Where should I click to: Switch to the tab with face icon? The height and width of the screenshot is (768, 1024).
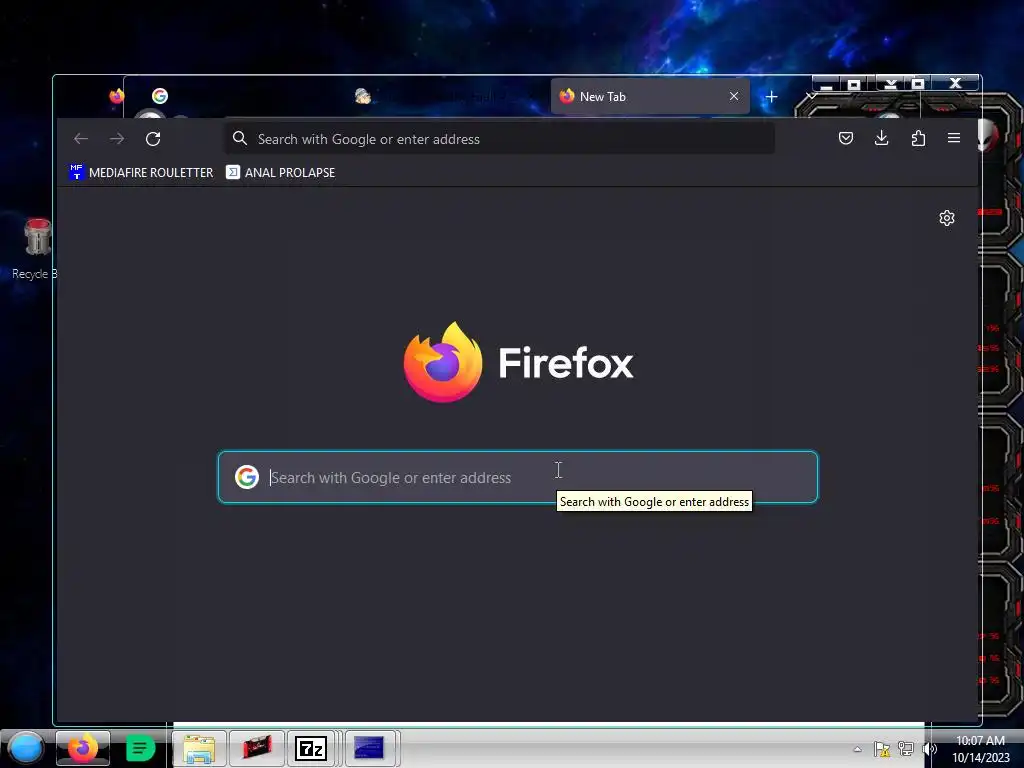363,97
